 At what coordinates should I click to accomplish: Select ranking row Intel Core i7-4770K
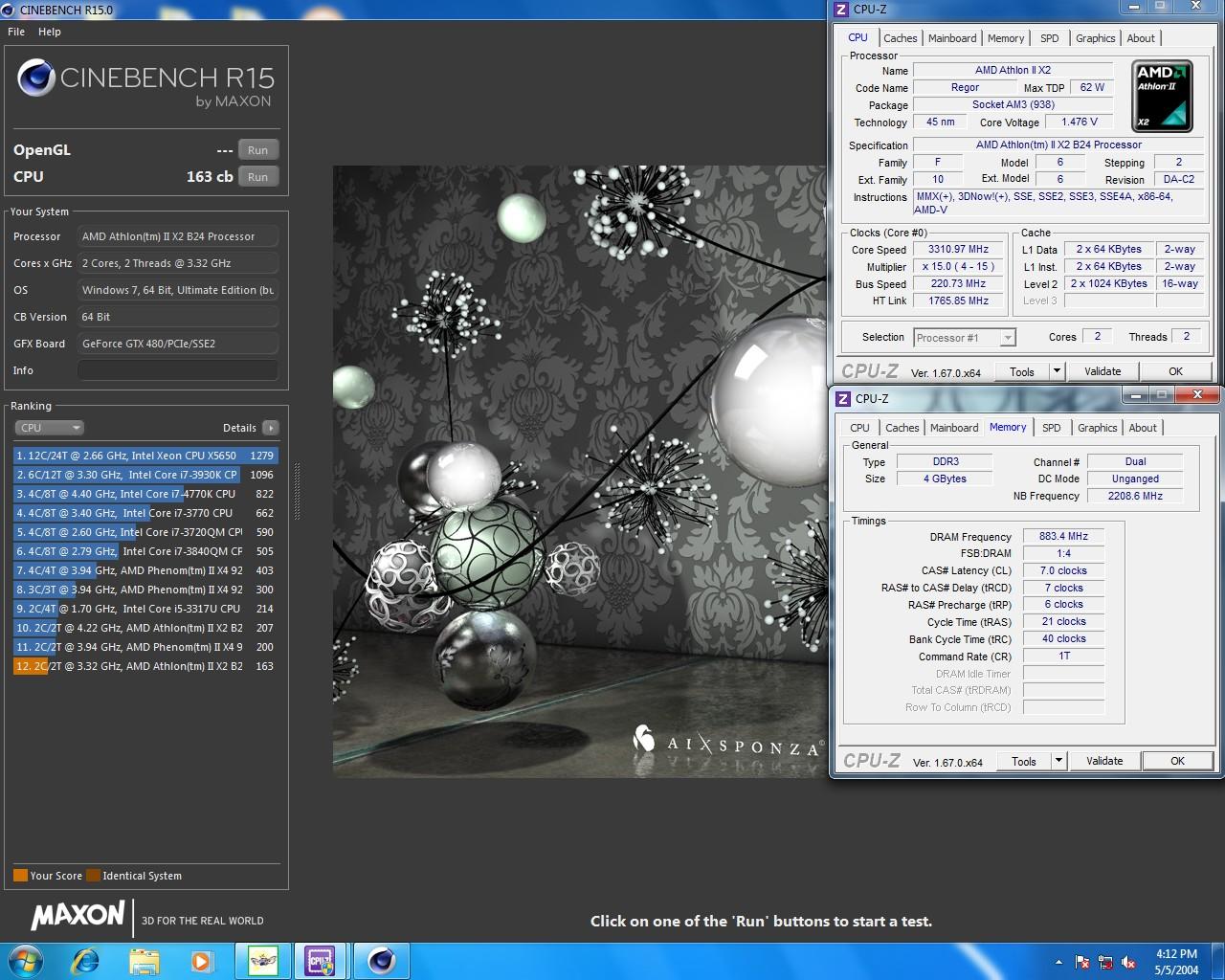(x=145, y=494)
